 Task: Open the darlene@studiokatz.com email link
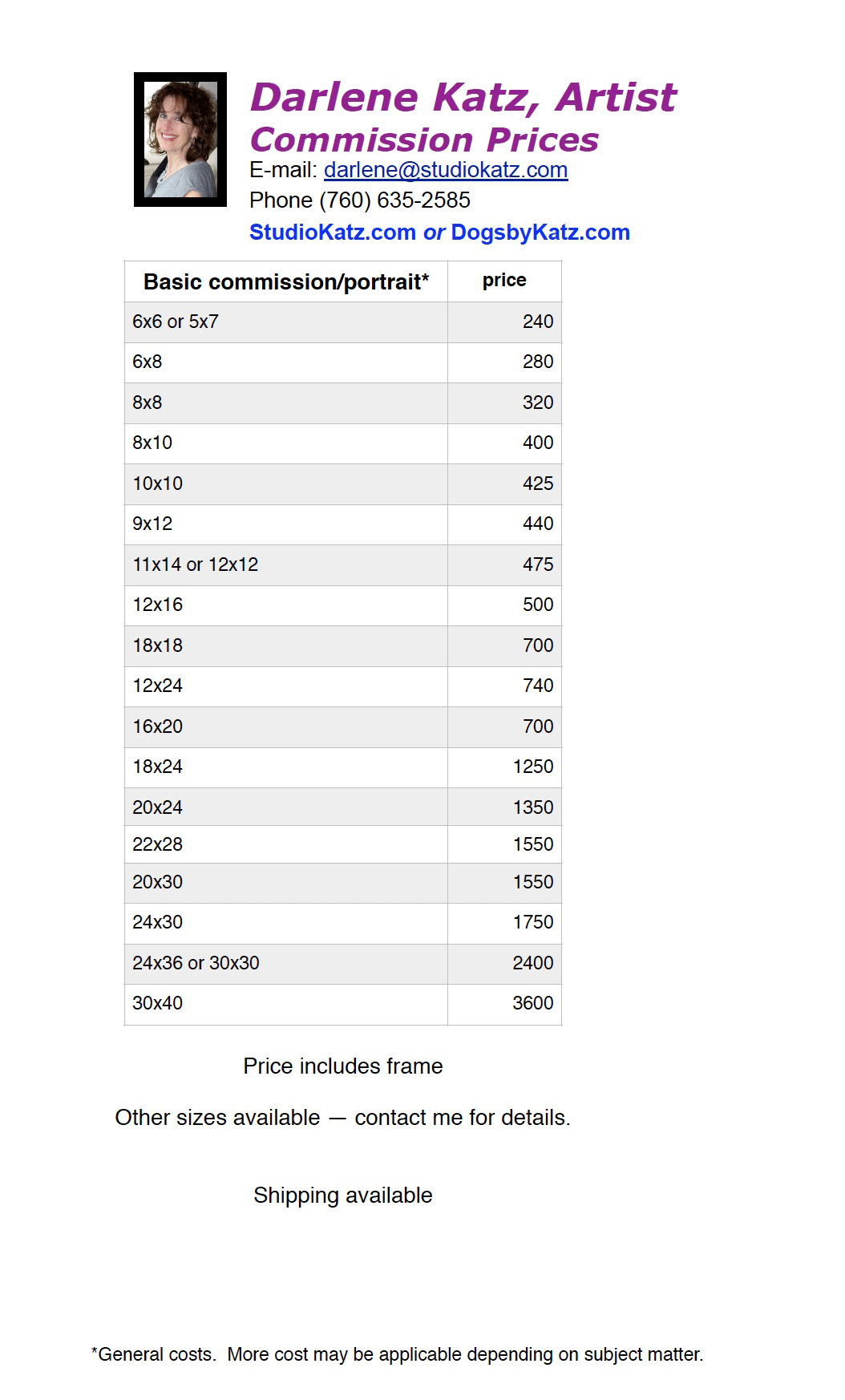pos(446,170)
